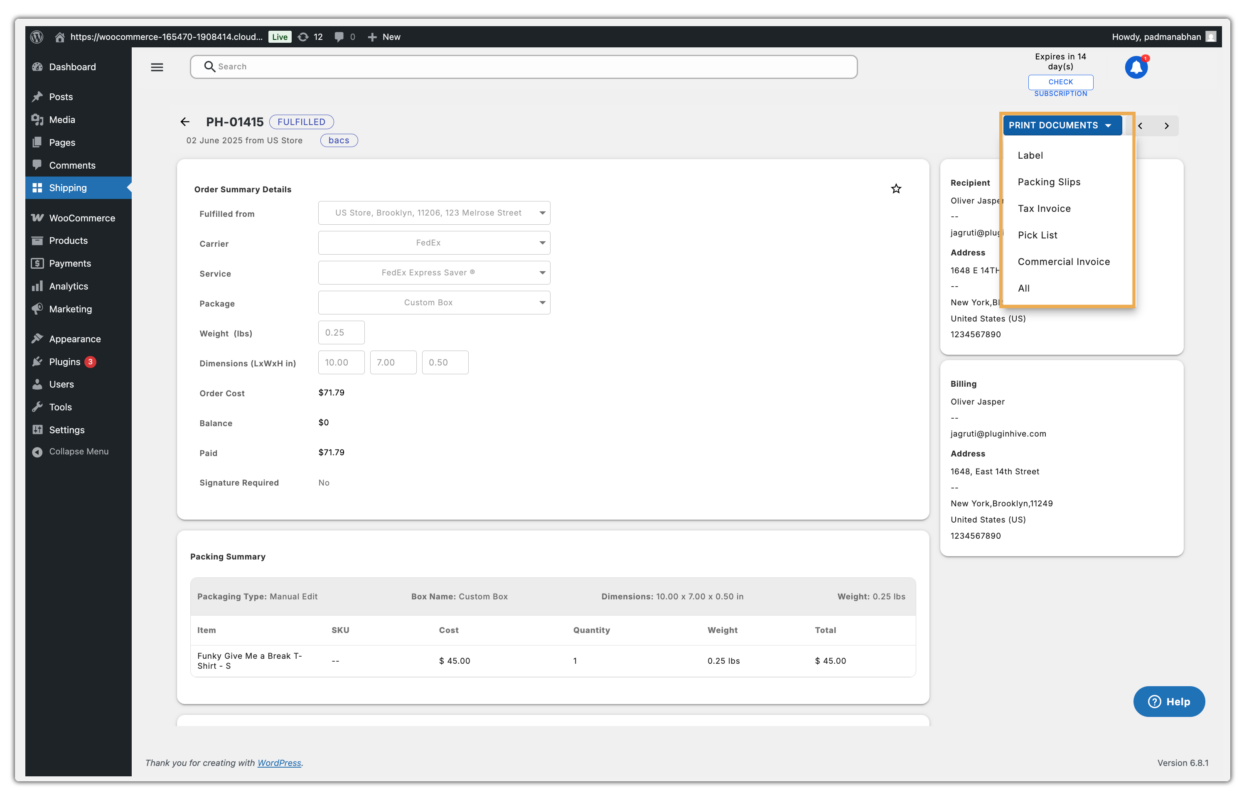1249x800 pixels.
Task: Click the billing email jagruti@pluginhive.com
Action: (998, 434)
